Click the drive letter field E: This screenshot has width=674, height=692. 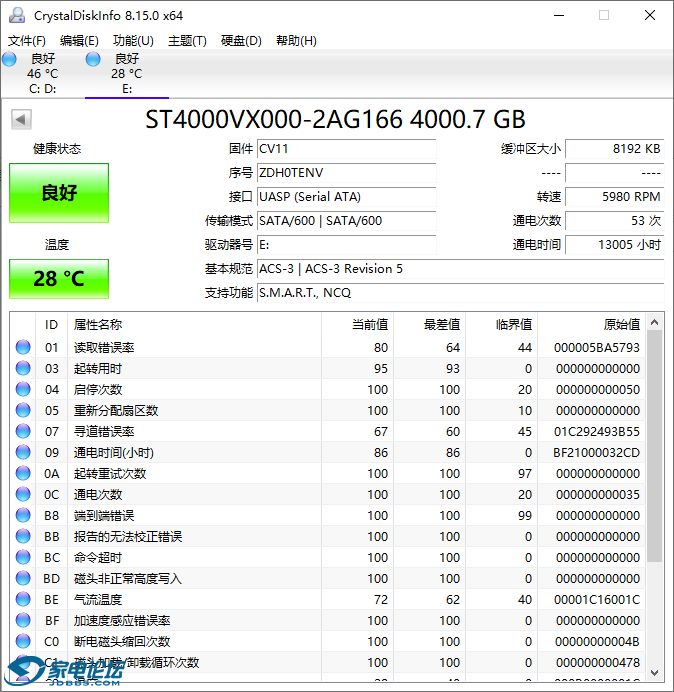tap(346, 244)
